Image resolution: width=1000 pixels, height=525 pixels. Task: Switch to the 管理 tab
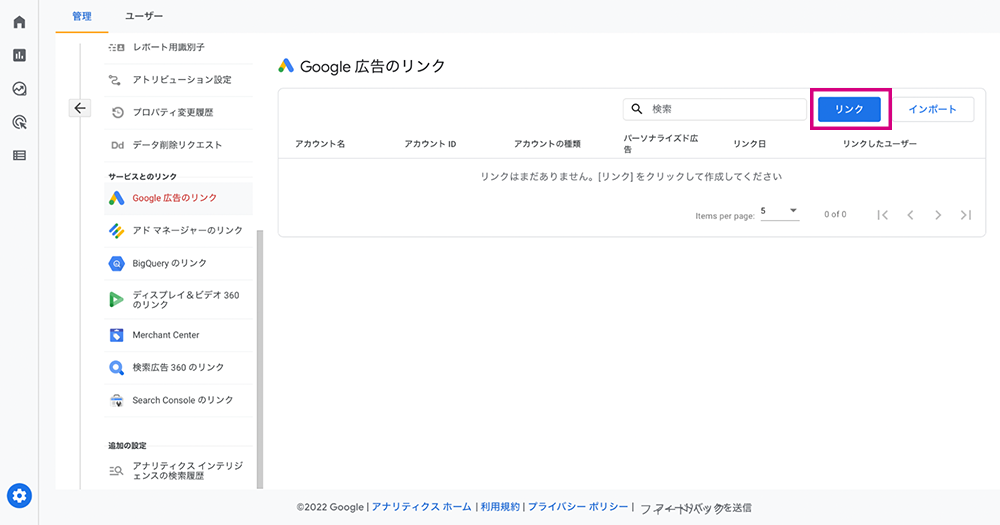[82, 16]
